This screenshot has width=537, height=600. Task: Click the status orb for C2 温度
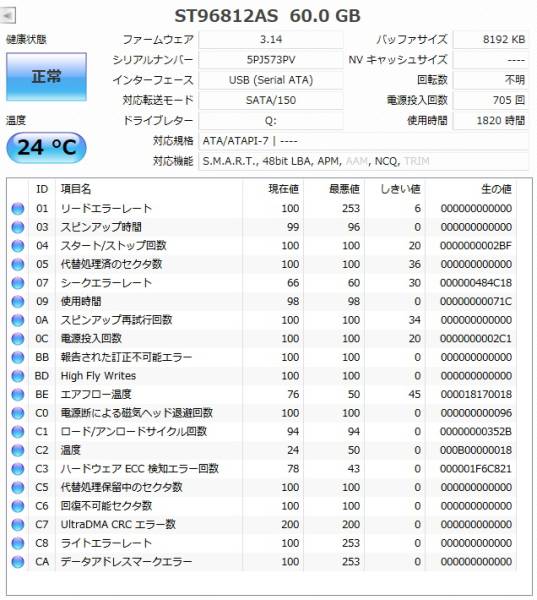pos(18,450)
